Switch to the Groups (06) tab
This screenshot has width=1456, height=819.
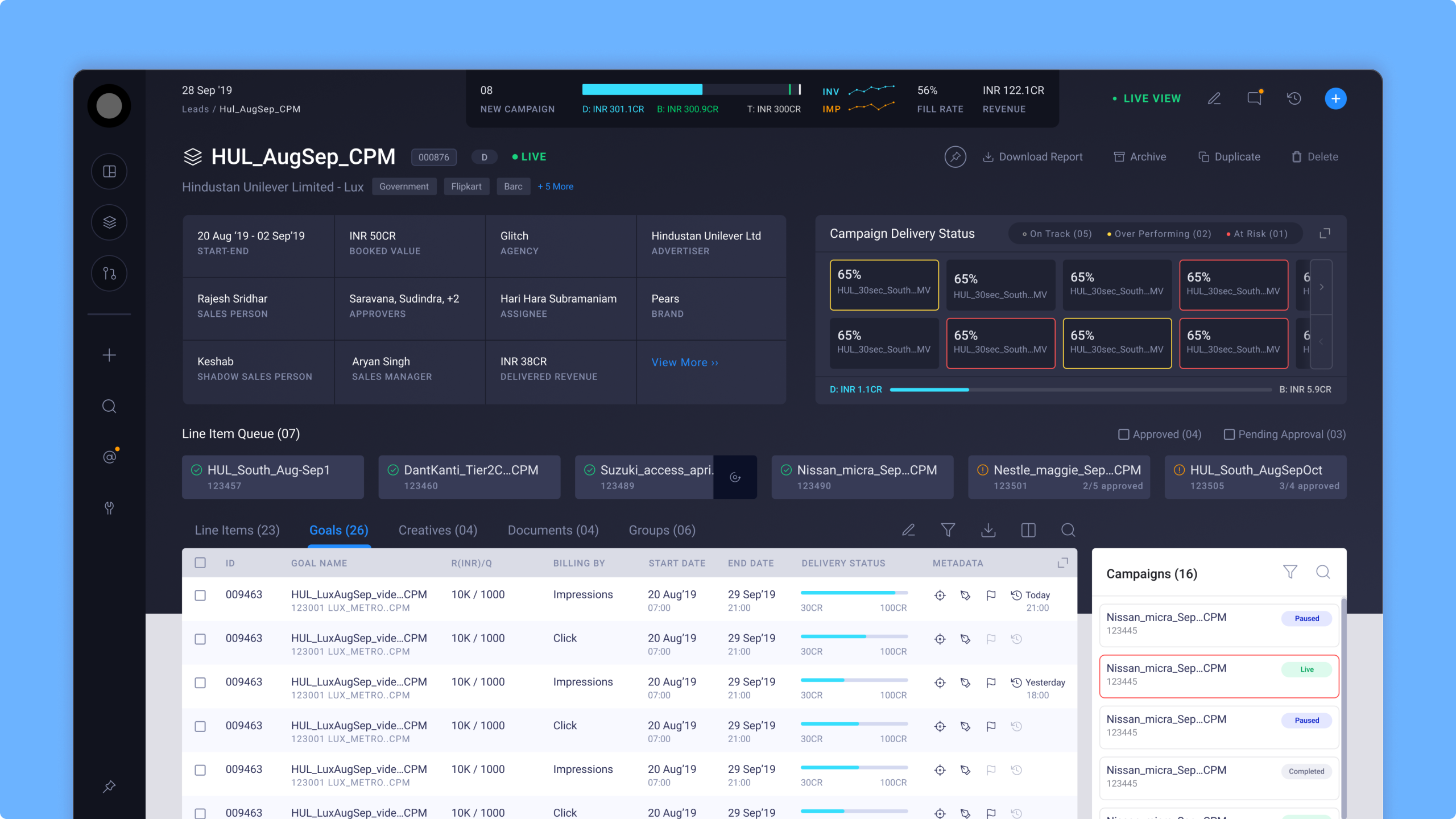coord(662,530)
